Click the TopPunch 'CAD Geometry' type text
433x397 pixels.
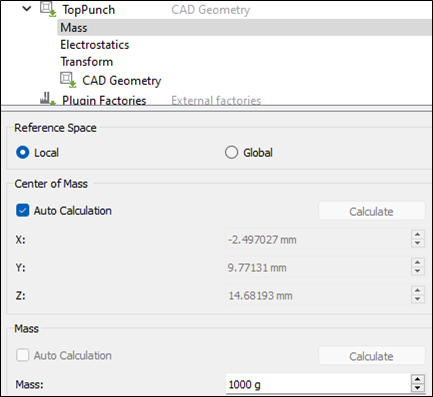point(211,10)
